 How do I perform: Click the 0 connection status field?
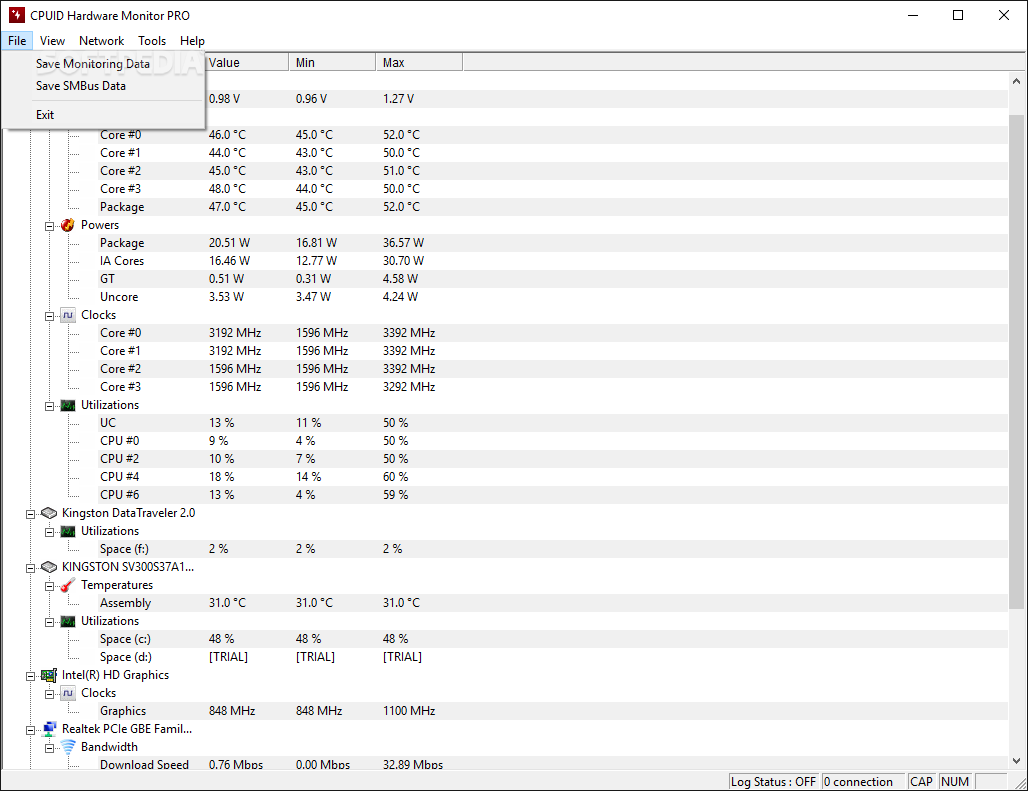pyautogui.click(x=863, y=782)
